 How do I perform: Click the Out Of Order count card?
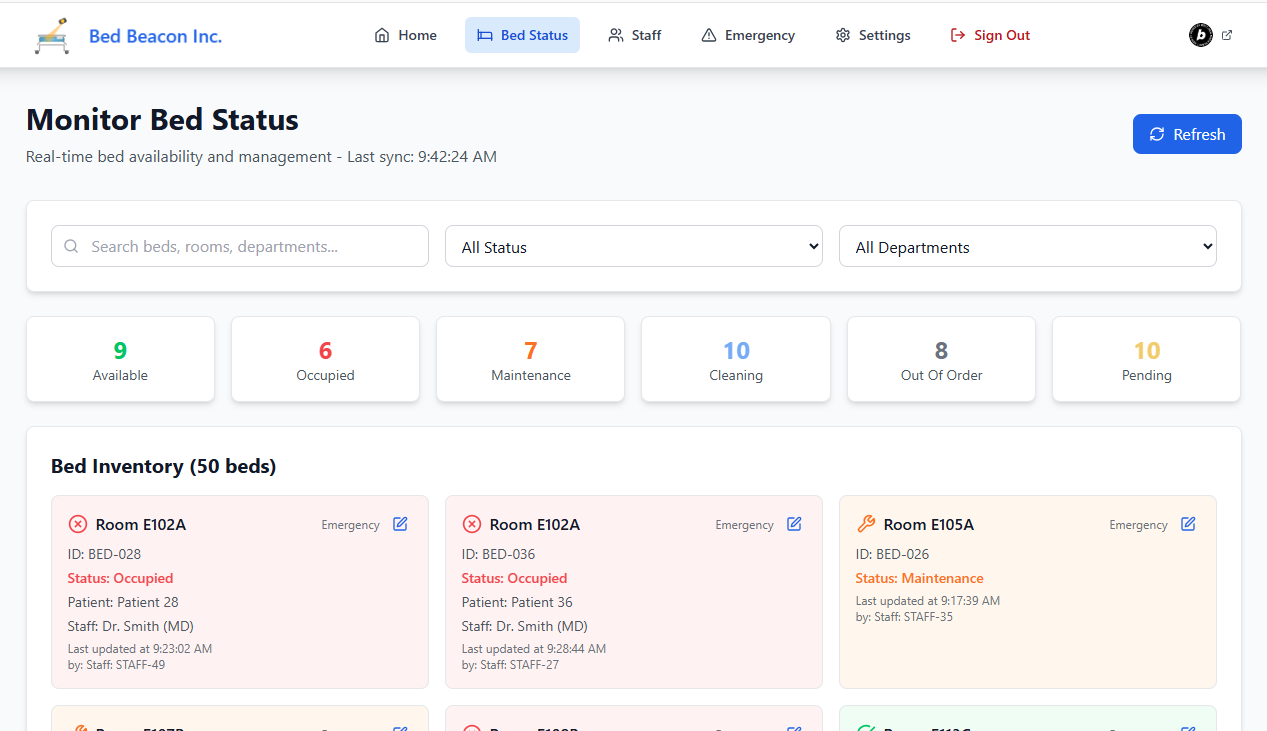pos(941,360)
